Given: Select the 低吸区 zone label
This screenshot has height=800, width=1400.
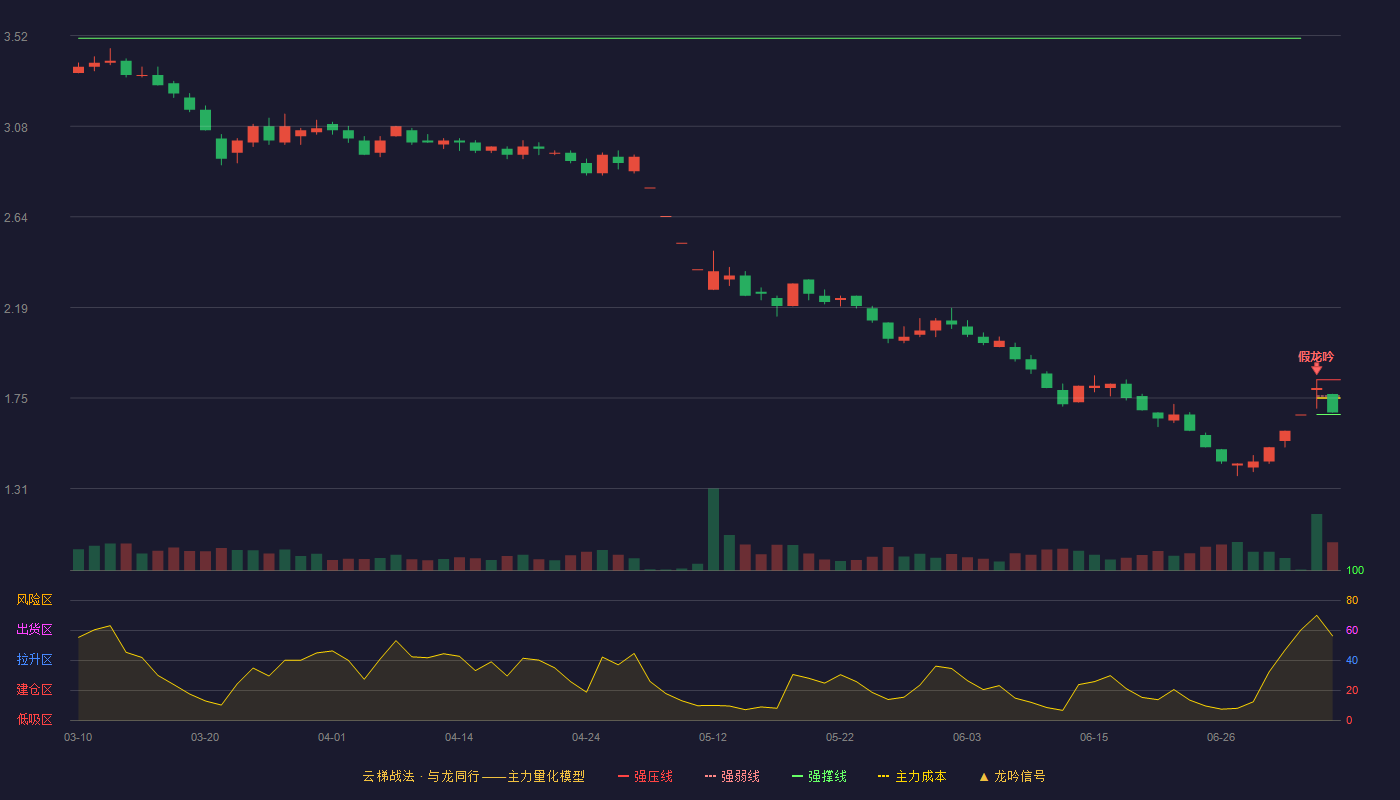Looking at the screenshot, I should coord(34,719).
